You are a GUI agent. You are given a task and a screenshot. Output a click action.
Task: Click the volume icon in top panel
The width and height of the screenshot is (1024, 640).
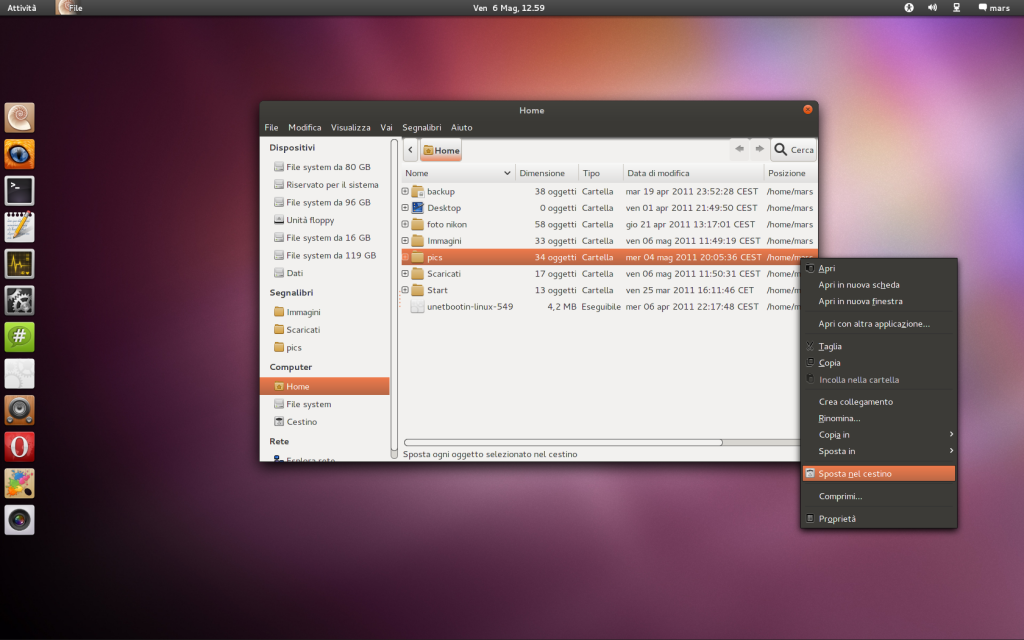click(932, 7)
